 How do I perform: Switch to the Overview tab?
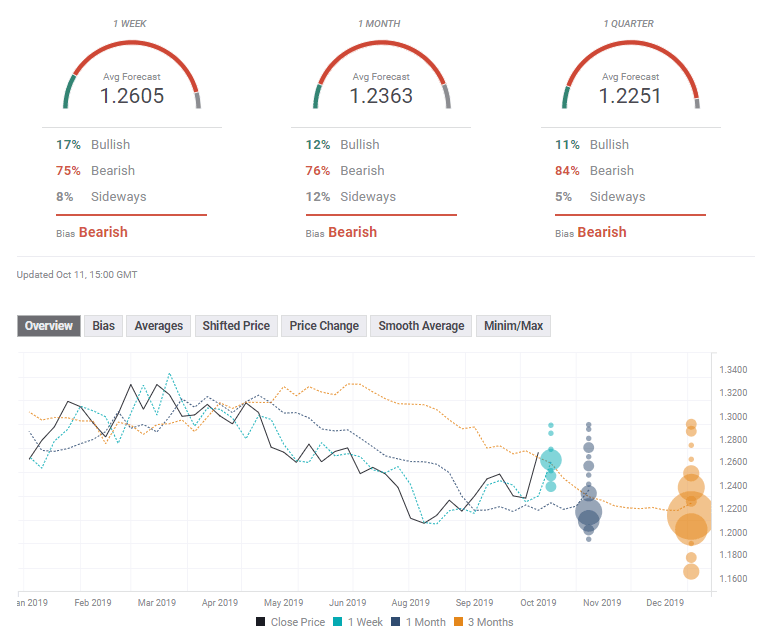pos(48,326)
